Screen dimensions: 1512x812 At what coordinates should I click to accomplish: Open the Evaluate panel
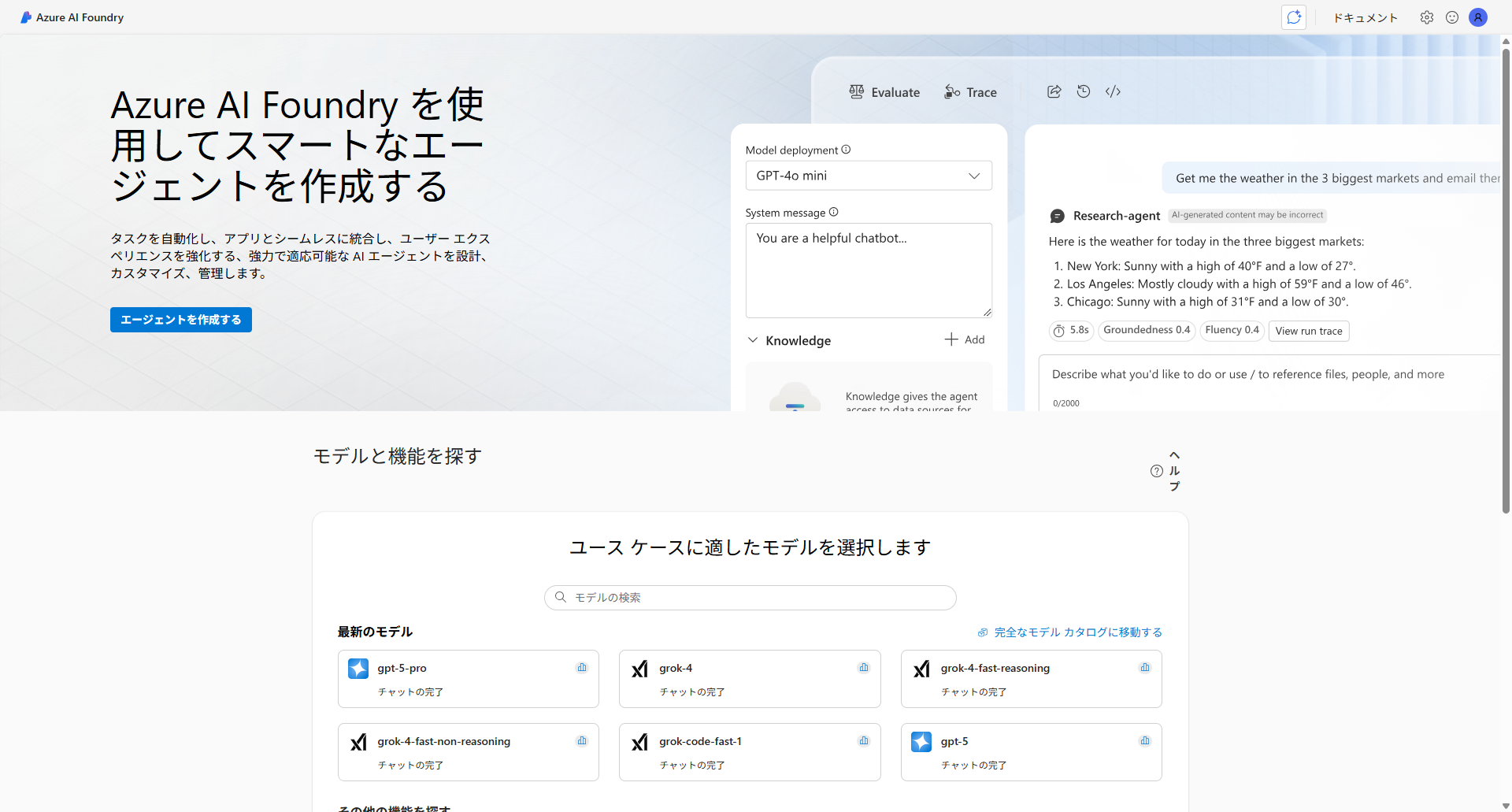tap(884, 92)
